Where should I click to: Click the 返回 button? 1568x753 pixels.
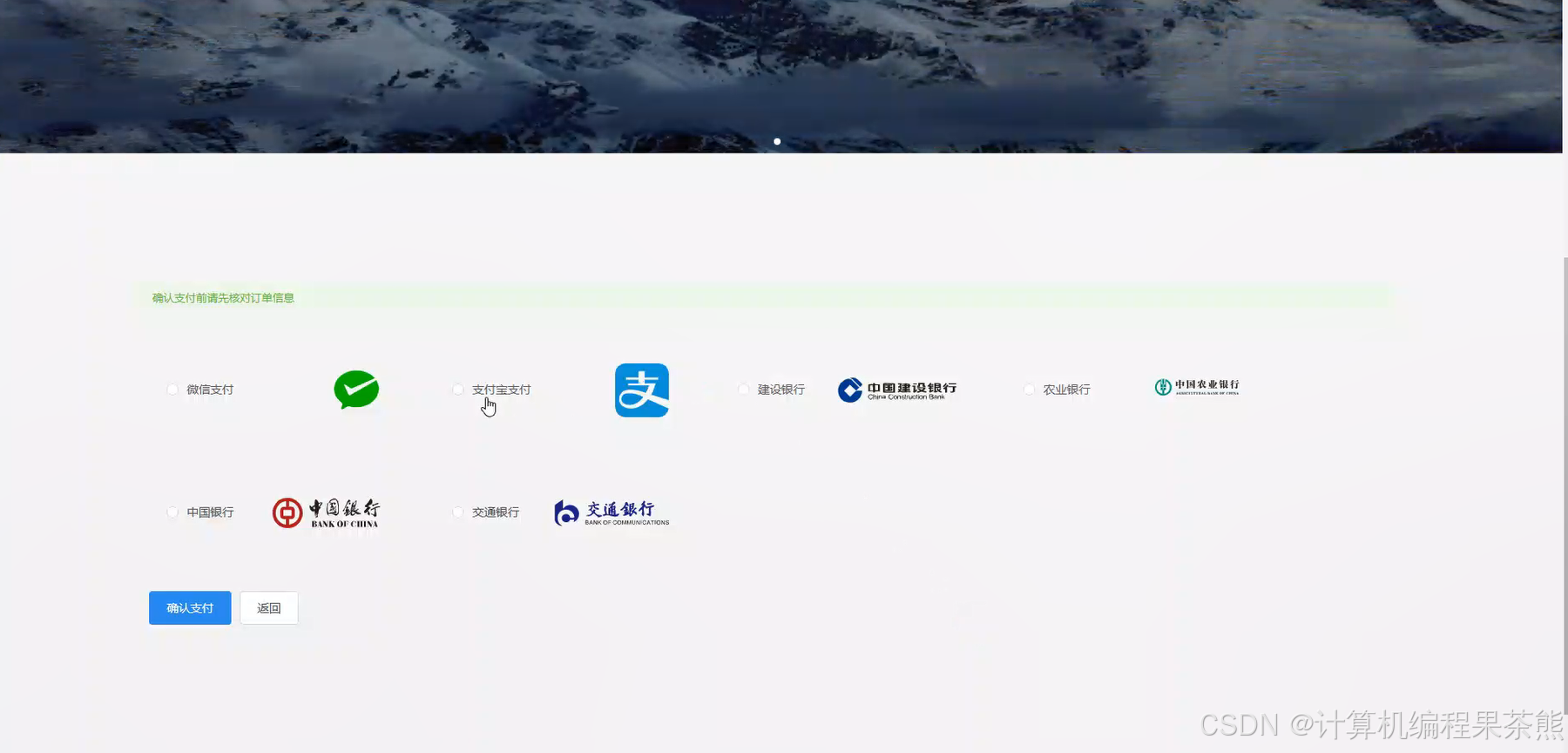point(269,608)
